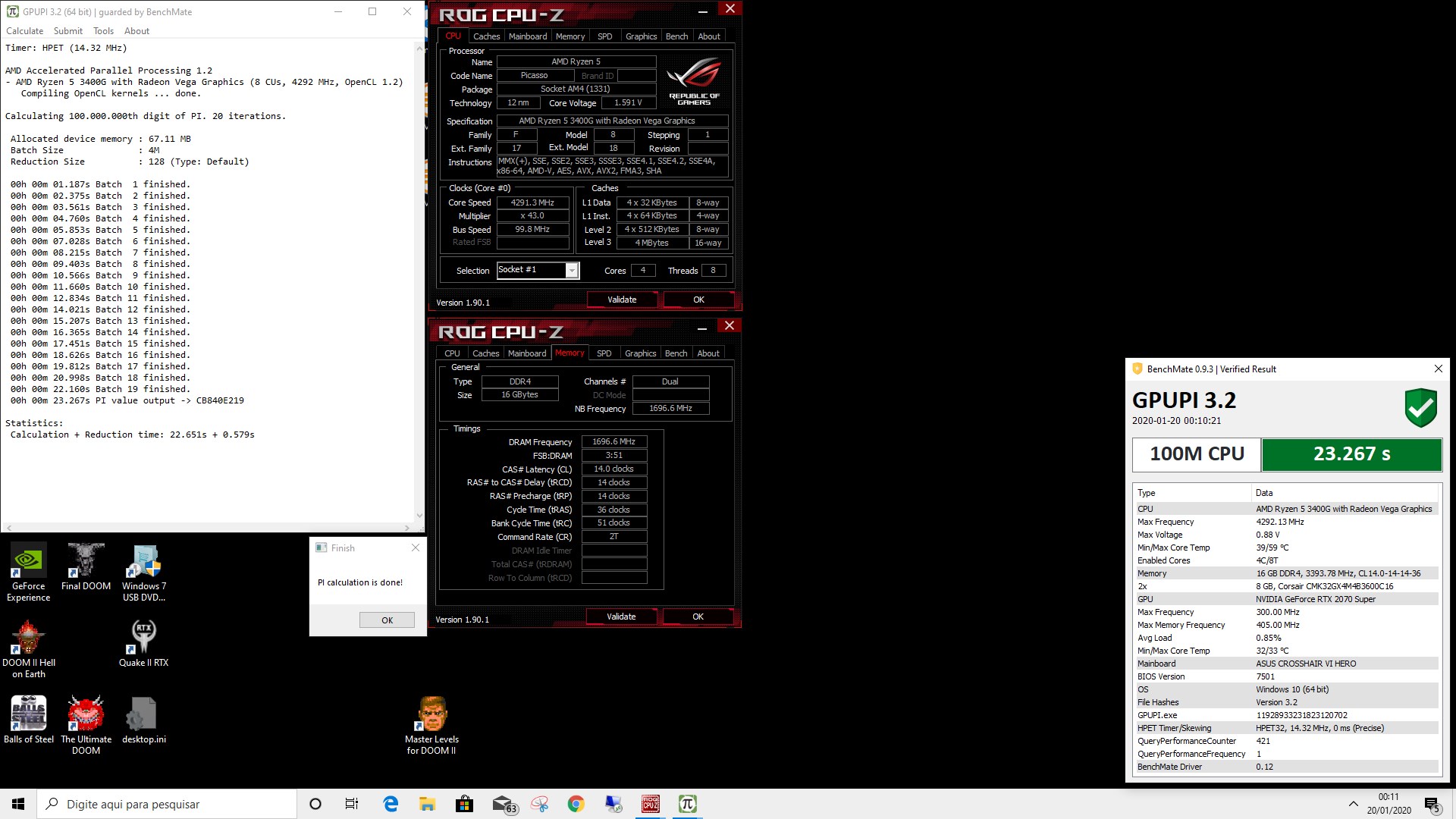Select DRAM Frequency 1696.6 MHz value
Viewport: 1456px width, 819px height.
[613, 441]
